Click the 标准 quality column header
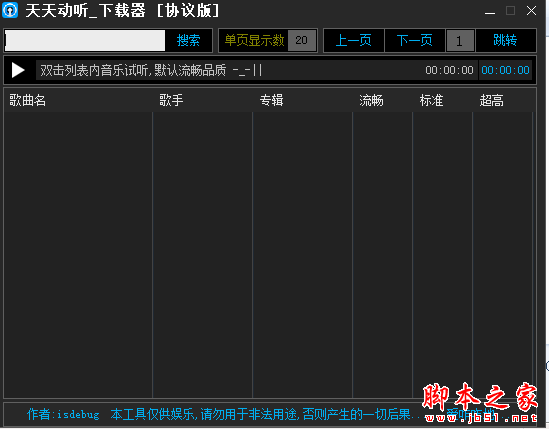Image resolution: width=549 pixels, height=429 pixels. 432,101
